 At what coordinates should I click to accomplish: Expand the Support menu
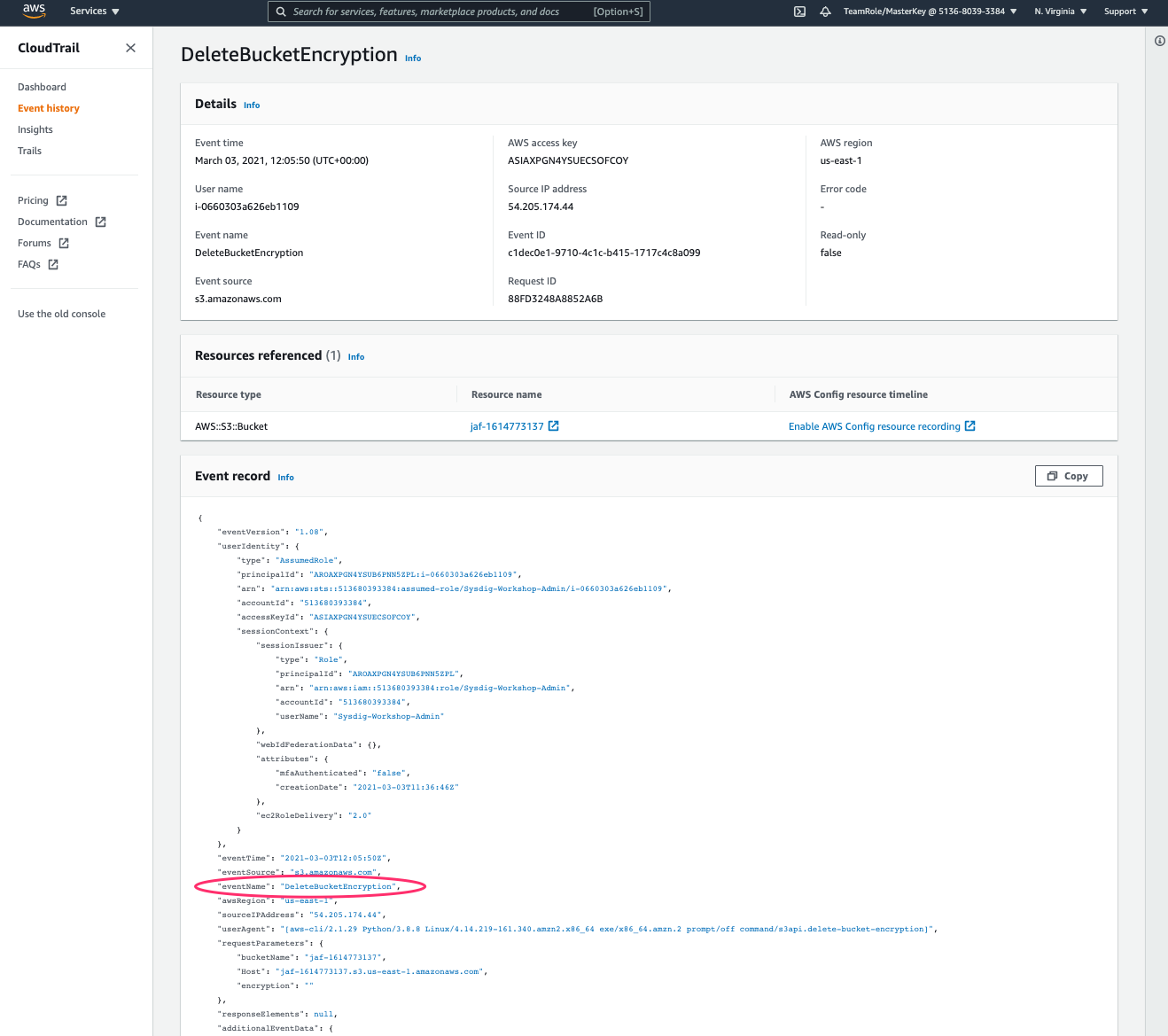pos(1125,12)
